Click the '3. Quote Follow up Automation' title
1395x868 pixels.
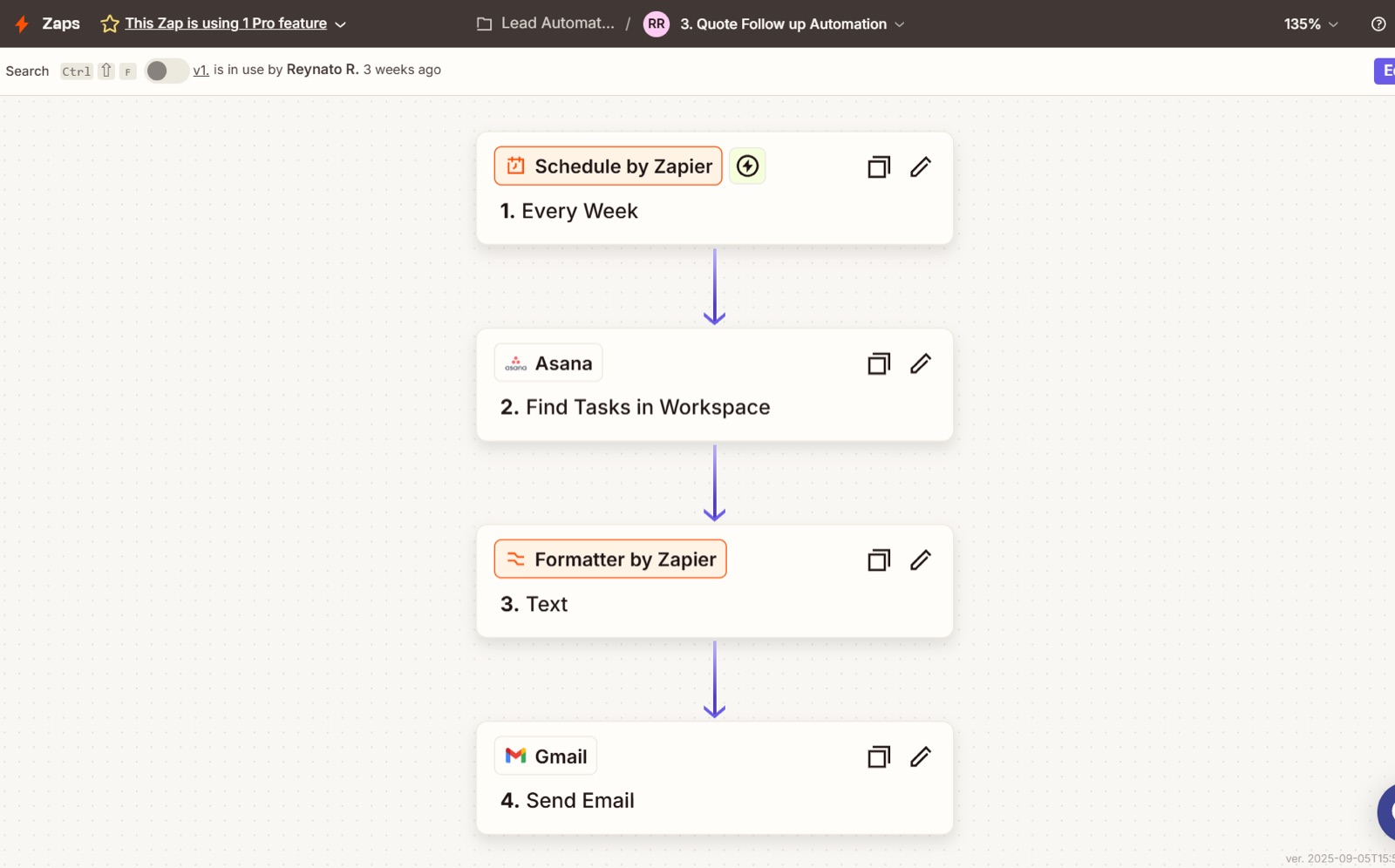point(783,24)
